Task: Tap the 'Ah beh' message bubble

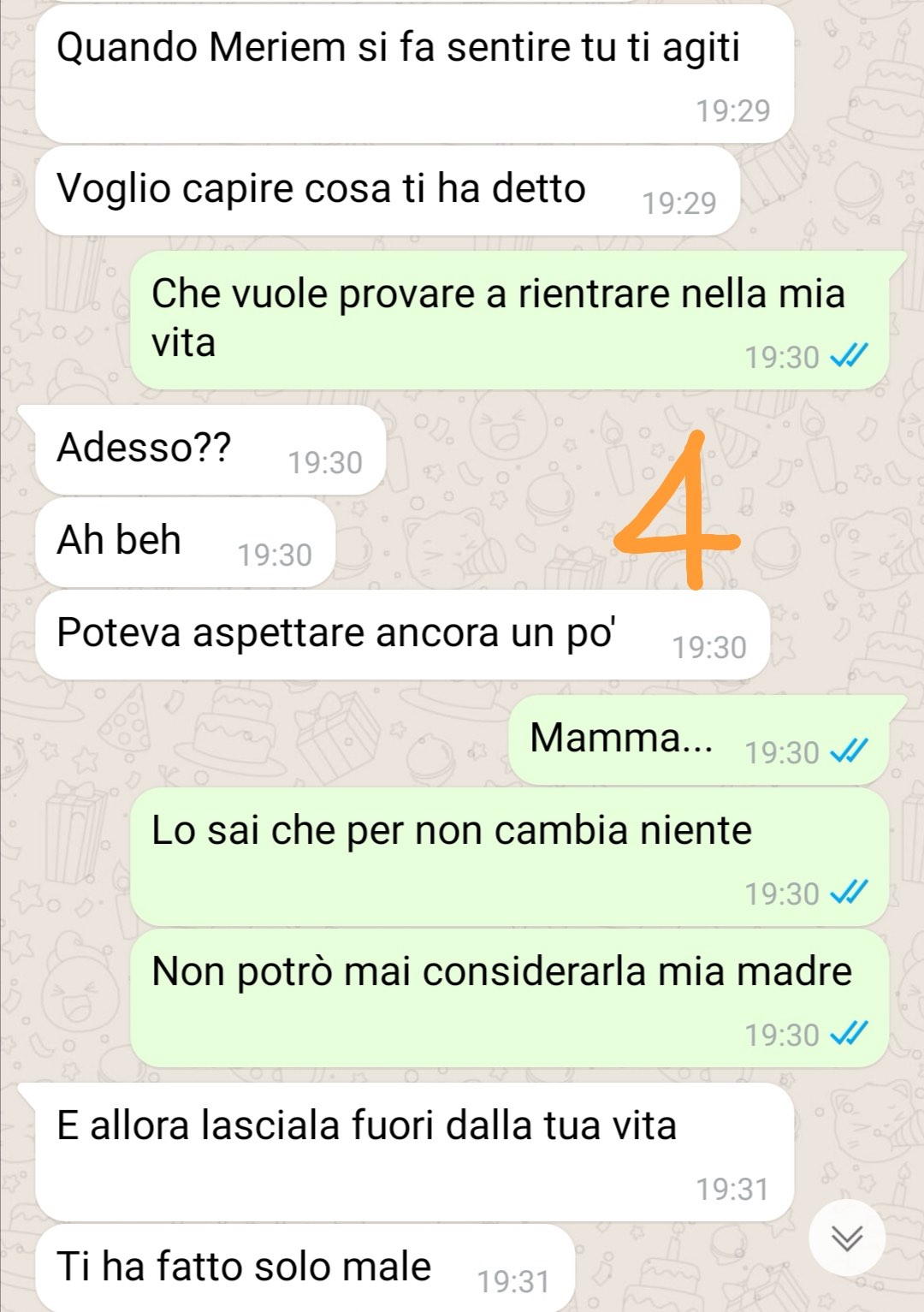Action: click(185, 543)
